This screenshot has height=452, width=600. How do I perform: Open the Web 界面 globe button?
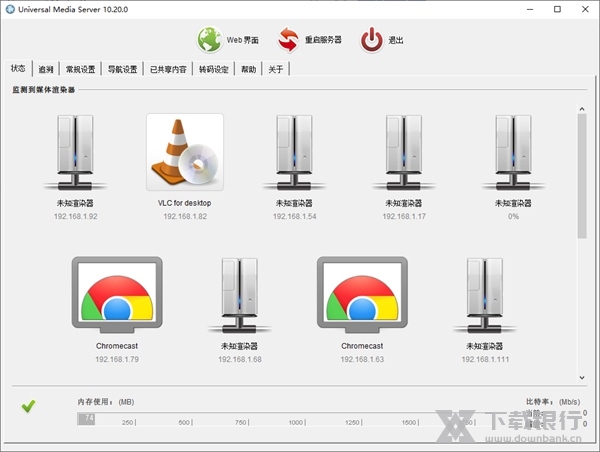point(209,40)
